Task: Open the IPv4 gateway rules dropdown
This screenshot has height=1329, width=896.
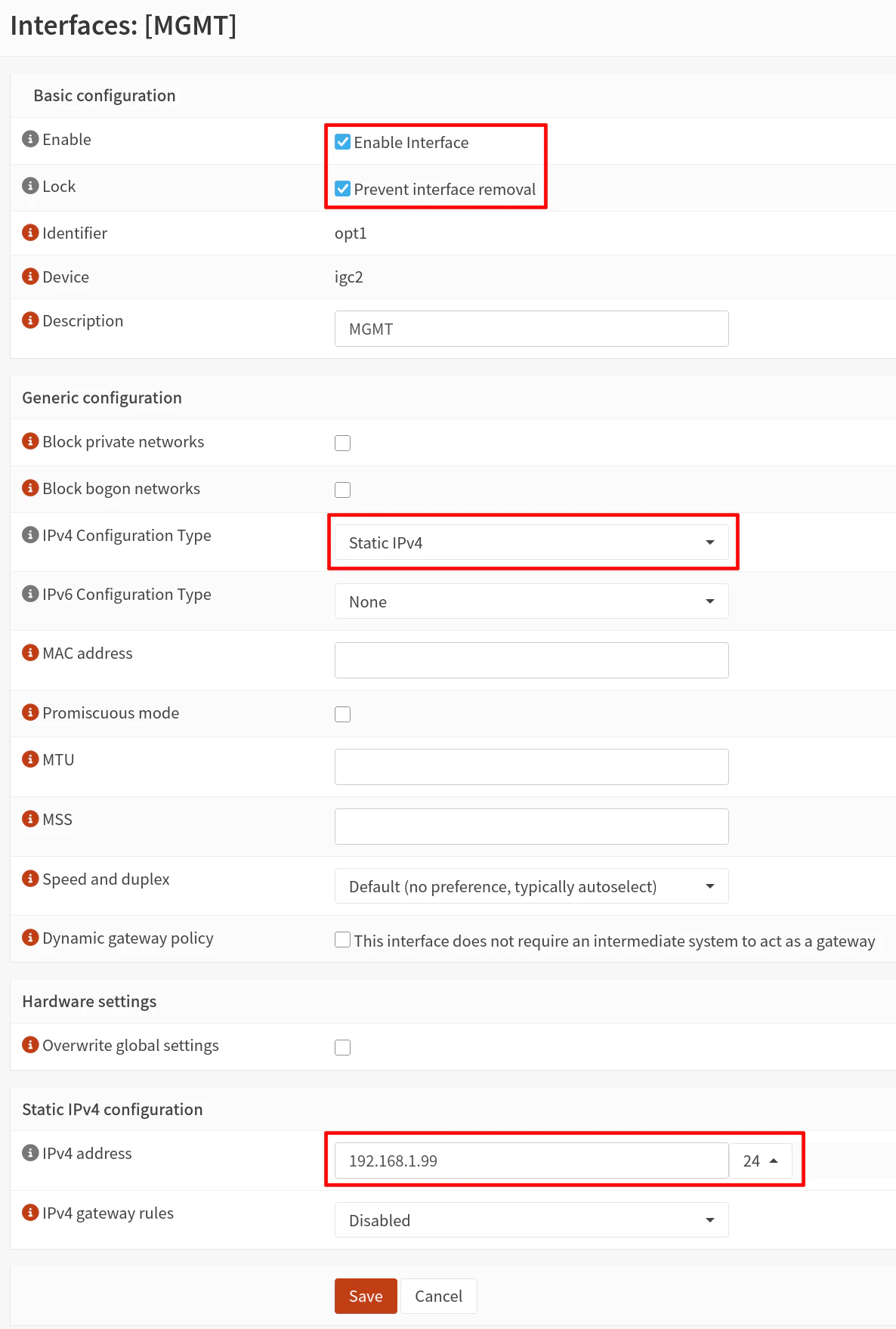Action: [532, 1220]
